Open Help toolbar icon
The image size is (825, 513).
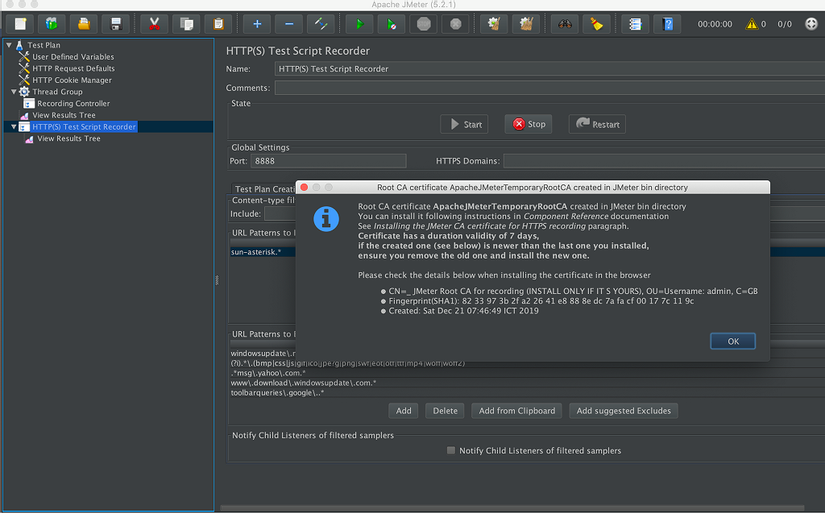point(667,24)
